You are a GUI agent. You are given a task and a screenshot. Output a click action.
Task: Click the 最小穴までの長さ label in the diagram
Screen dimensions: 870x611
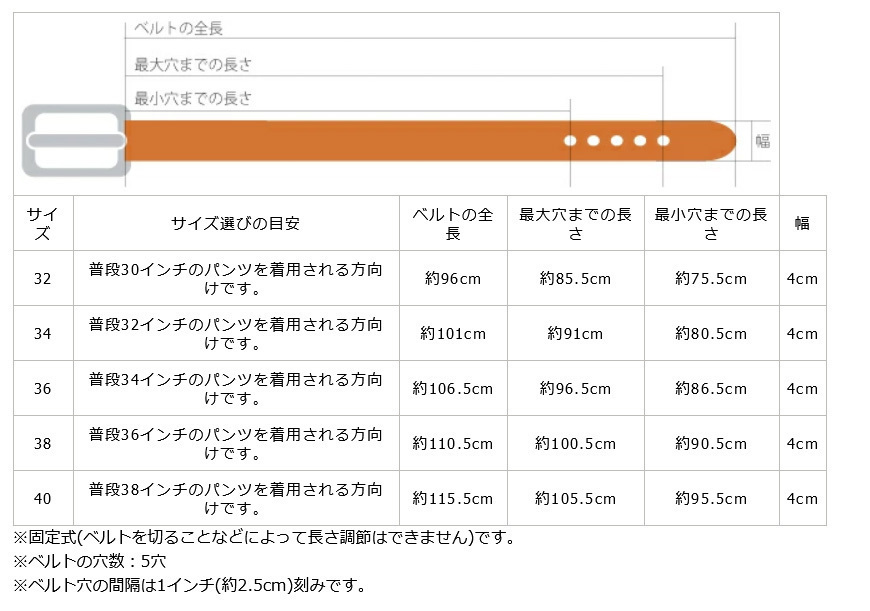pyautogui.click(x=193, y=99)
